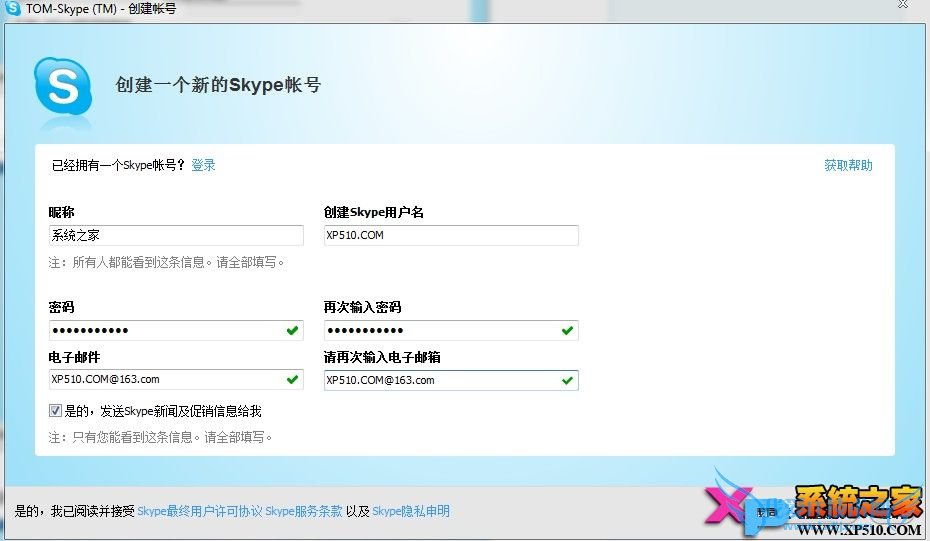This screenshot has width=930, height=541.
Task: Click the note 所有人都能看到这条信息
Action: 167,262
